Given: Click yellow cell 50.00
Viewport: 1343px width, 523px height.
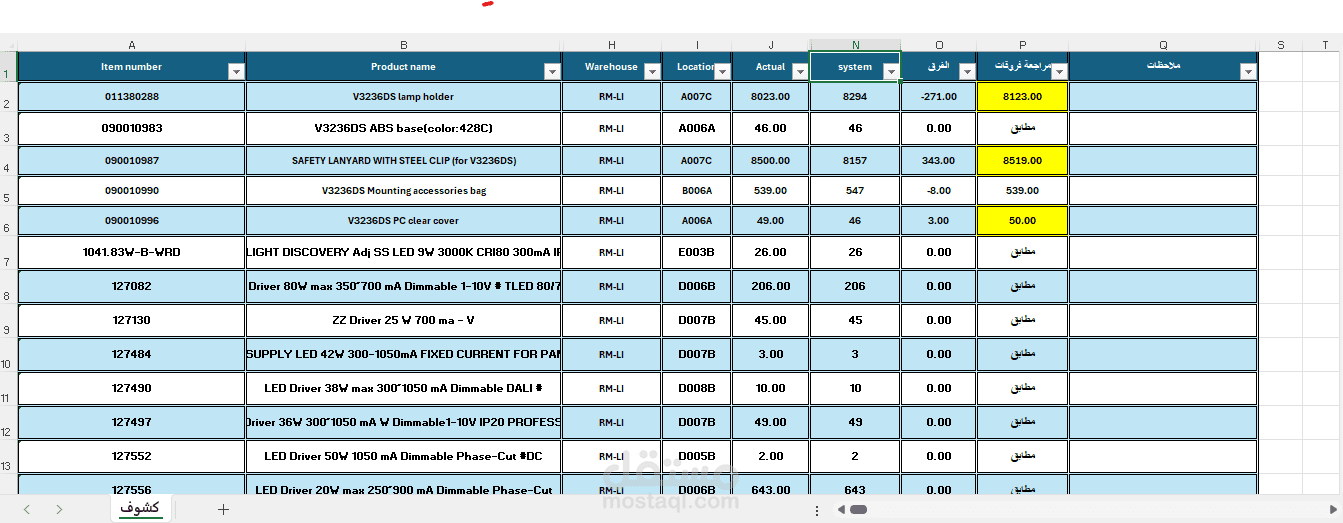Looking at the screenshot, I should tap(1022, 220).
